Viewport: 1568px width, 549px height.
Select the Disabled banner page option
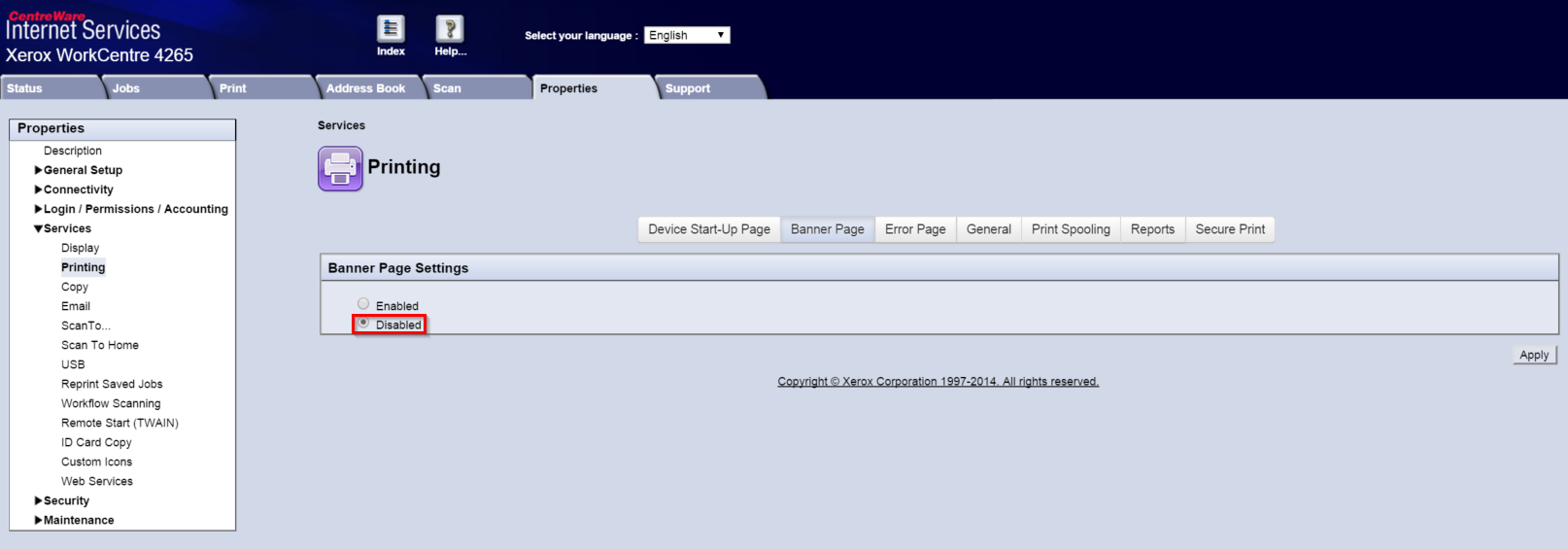[363, 324]
